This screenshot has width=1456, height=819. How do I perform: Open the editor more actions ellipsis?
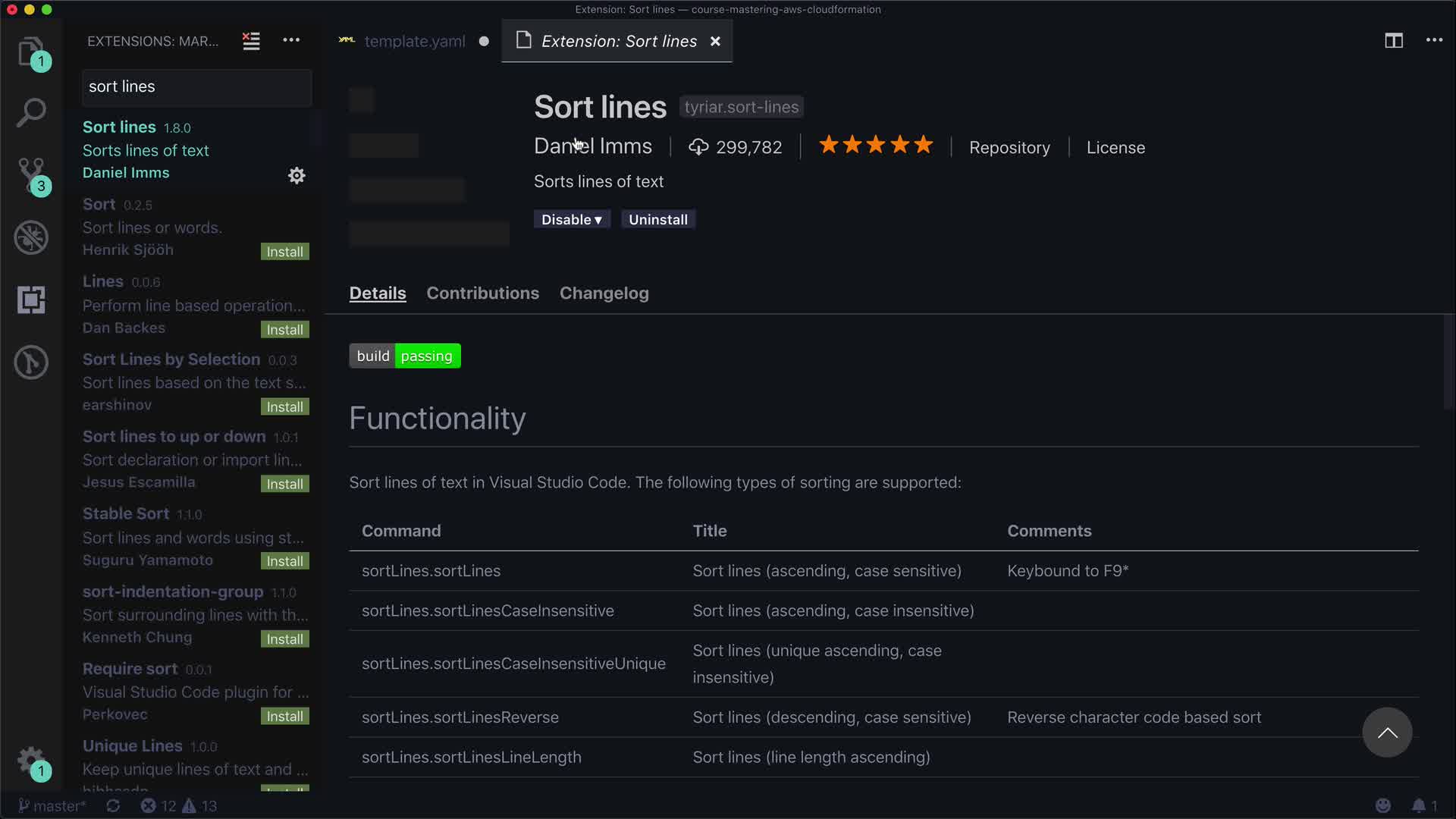[x=1434, y=41]
